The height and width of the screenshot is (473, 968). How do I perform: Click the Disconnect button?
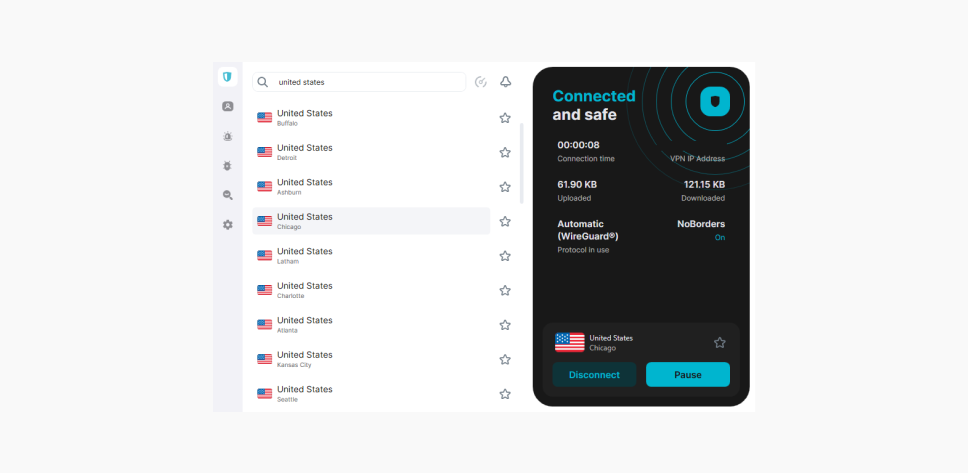[x=594, y=375]
